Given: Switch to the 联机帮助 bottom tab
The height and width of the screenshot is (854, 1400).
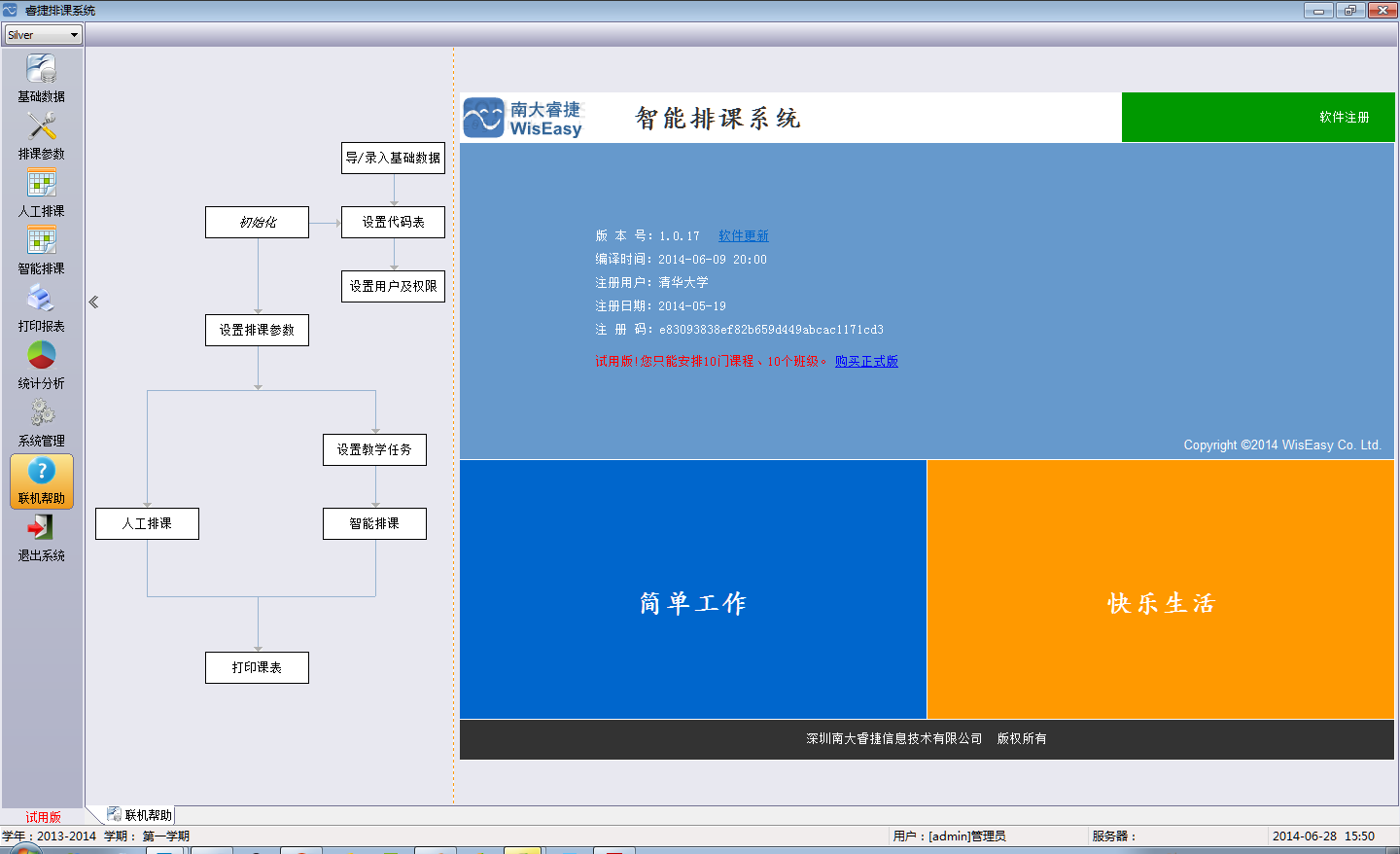Looking at the screenshot, I should pos(140,815).
